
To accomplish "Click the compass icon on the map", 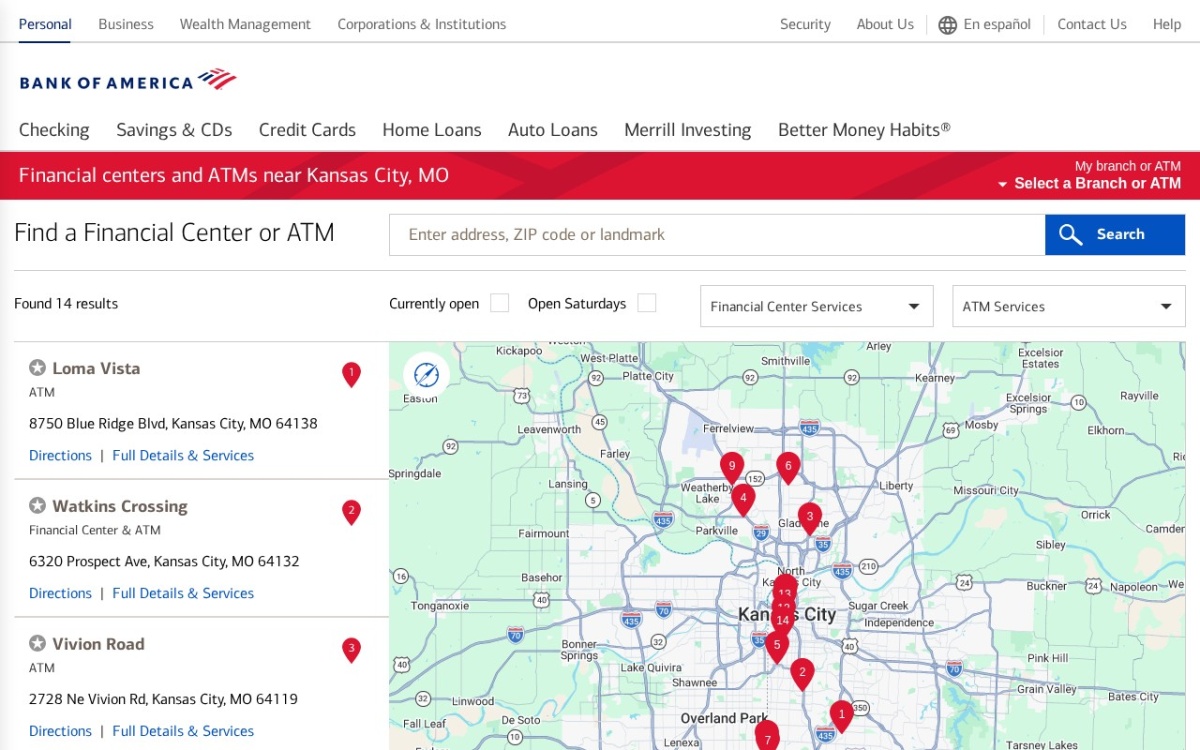I will pyautogui.click(x=426, y=375).
